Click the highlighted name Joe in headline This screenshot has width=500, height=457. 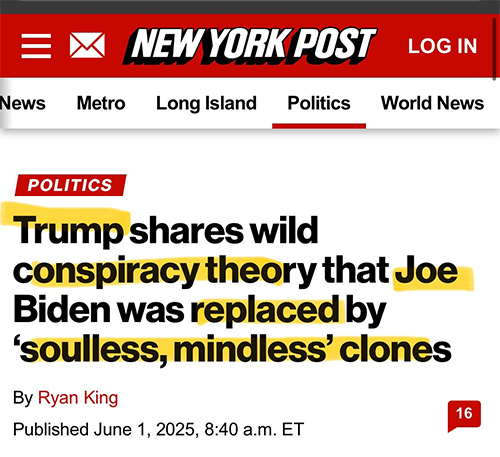click(x=426, y=271)
